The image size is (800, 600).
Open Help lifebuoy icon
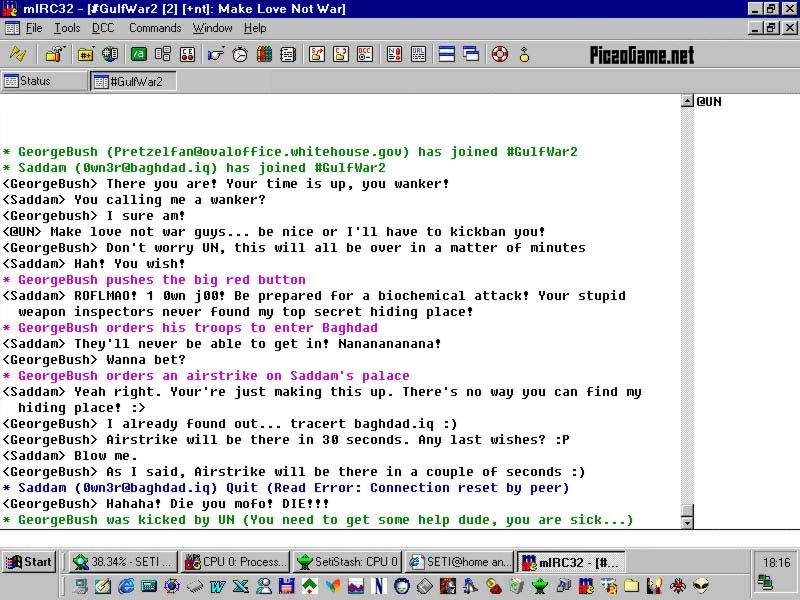point(500,54)
